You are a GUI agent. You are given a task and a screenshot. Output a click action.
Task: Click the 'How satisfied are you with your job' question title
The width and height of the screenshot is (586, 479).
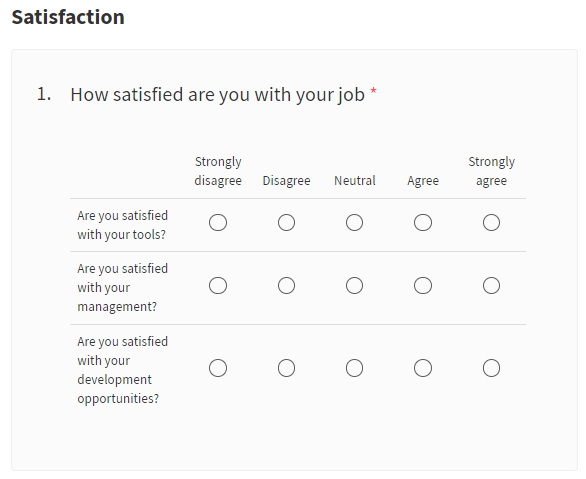[x=218, y=95]
